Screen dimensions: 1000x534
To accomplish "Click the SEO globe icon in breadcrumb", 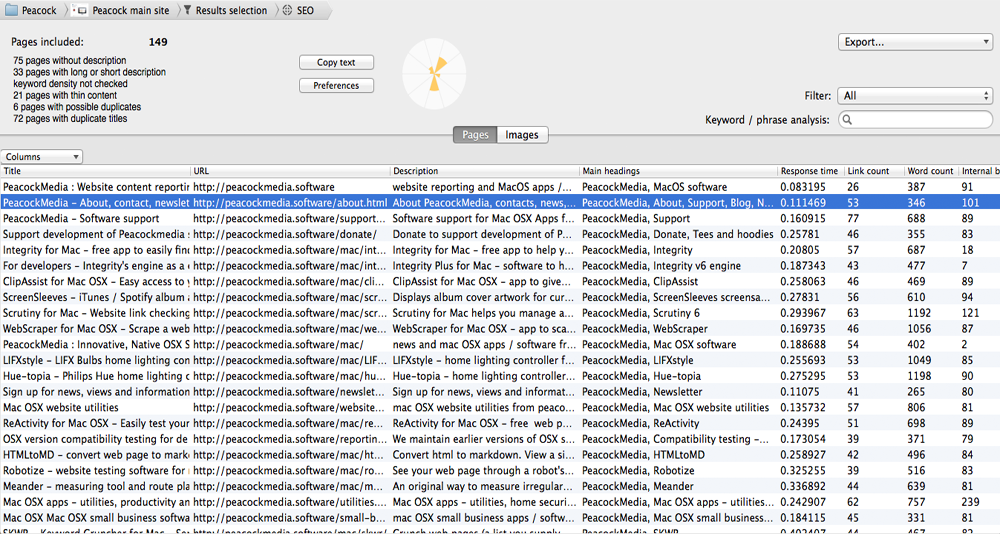I will click(x=288, y=11).
